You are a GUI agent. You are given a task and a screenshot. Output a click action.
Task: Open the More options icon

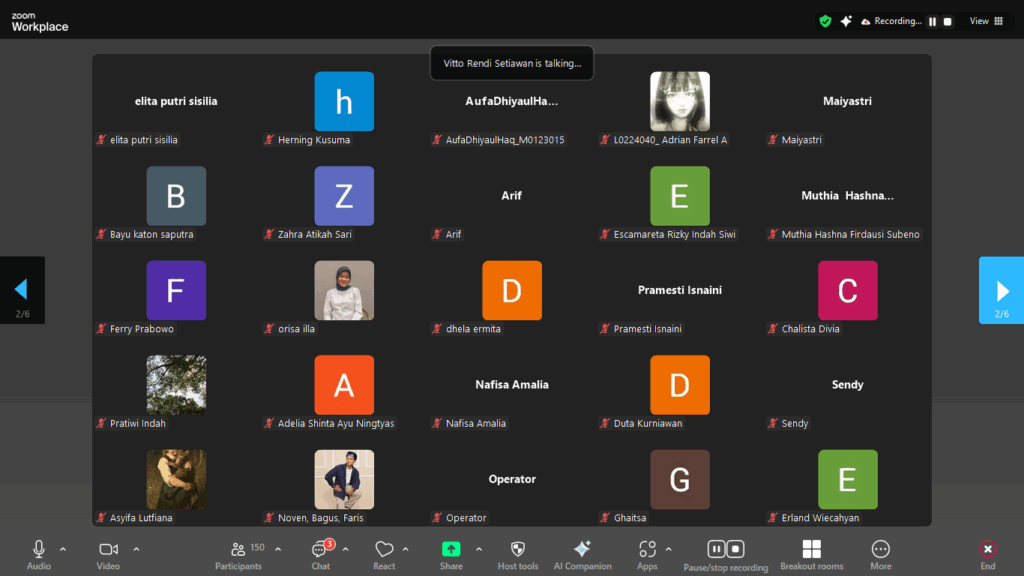[x=880, y=549]
